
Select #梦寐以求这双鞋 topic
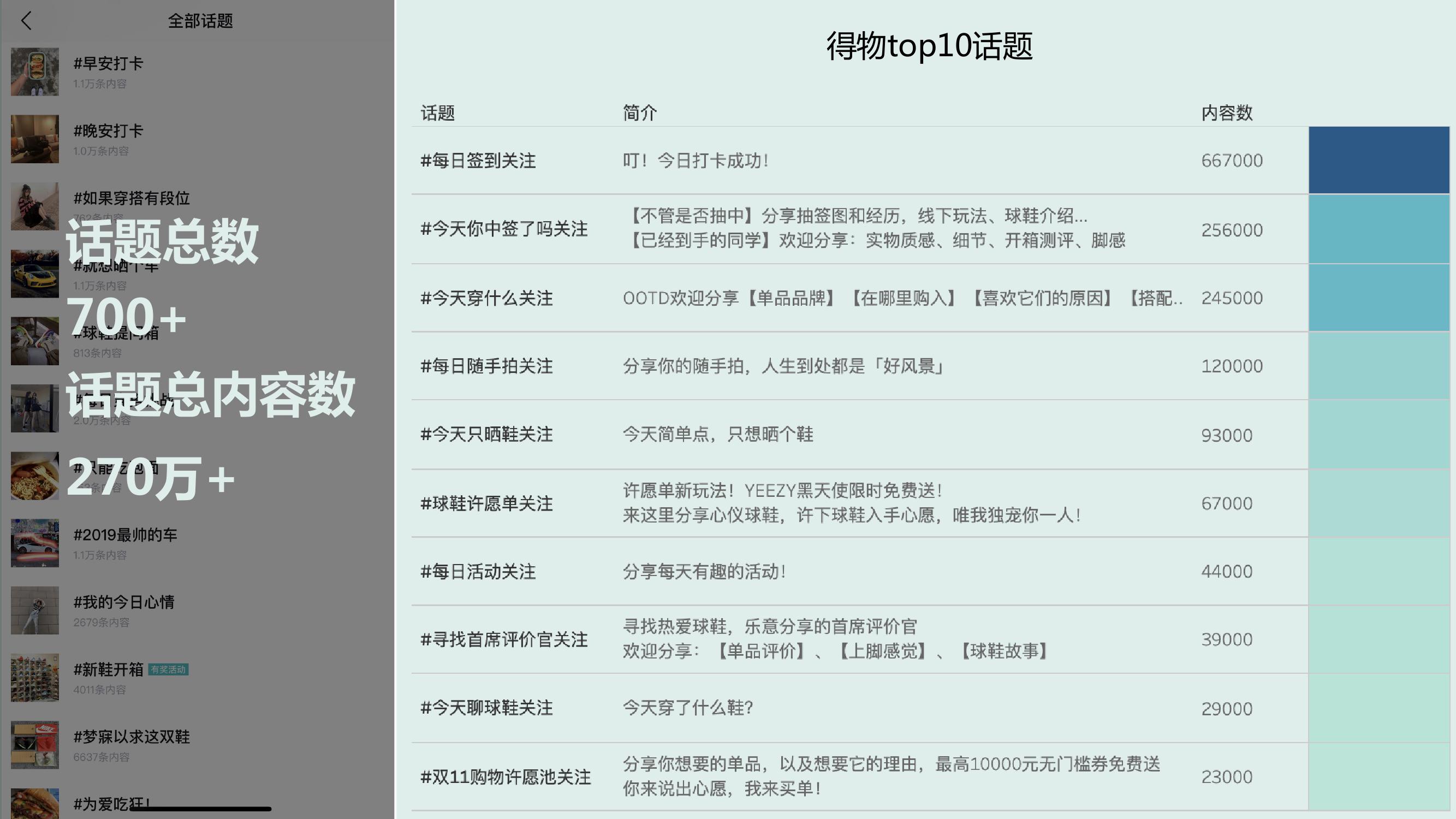(x=131, y=737)
